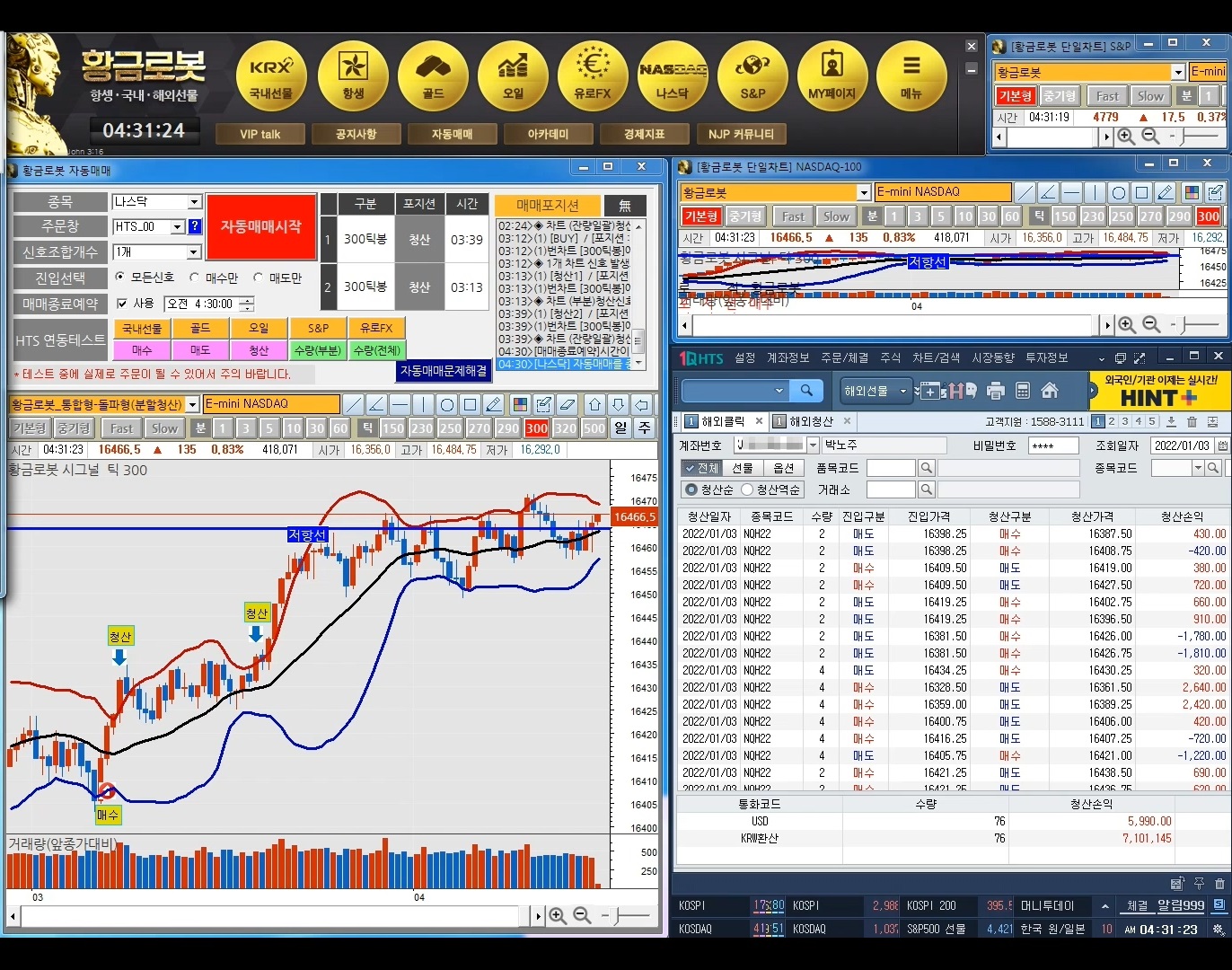The image size is (1232, 970).
Task: Click the search magnifier in 1QHTS search box
Action: pos(806,391)
